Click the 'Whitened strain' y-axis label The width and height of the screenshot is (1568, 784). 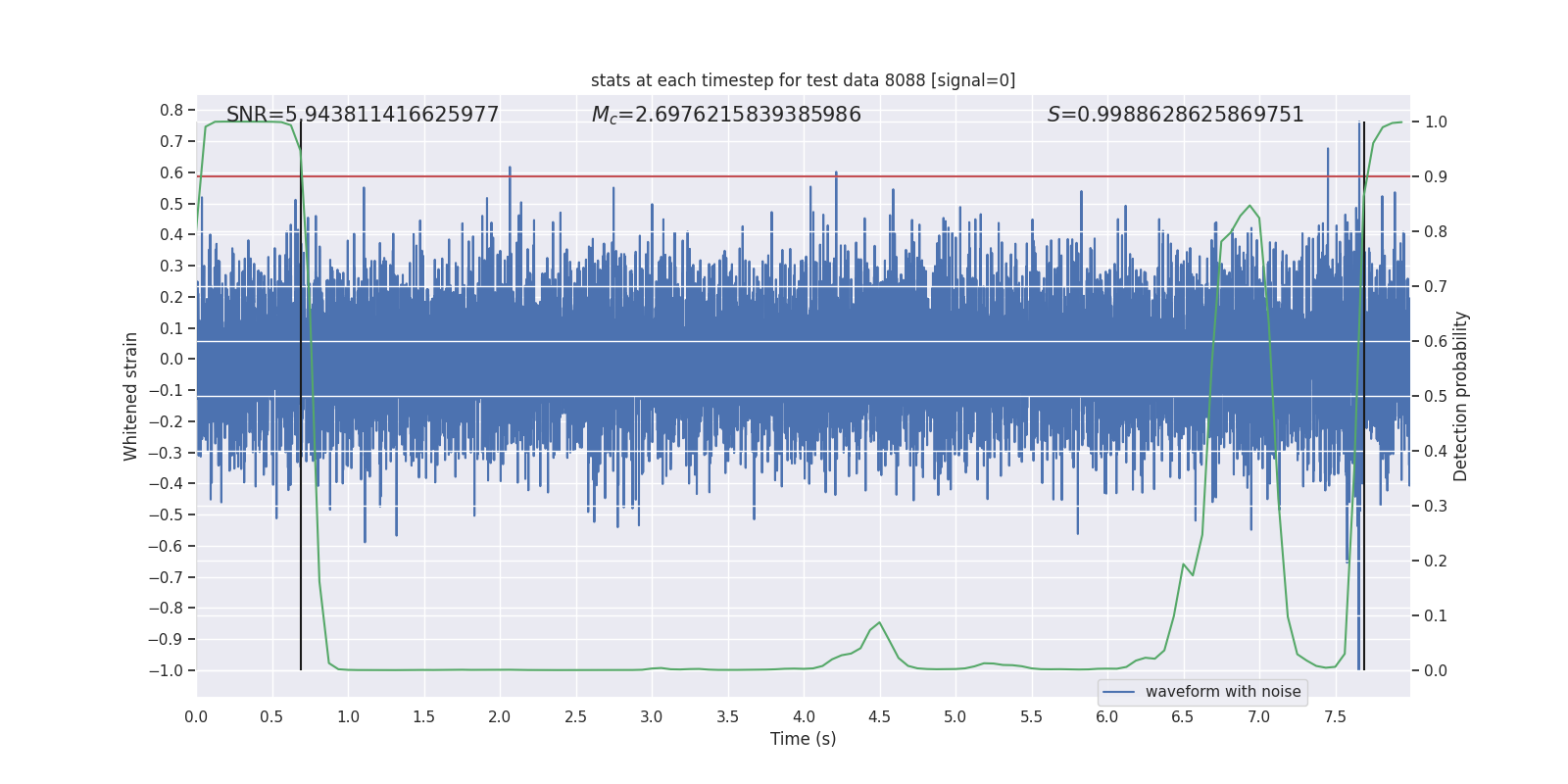pos(130,396)
